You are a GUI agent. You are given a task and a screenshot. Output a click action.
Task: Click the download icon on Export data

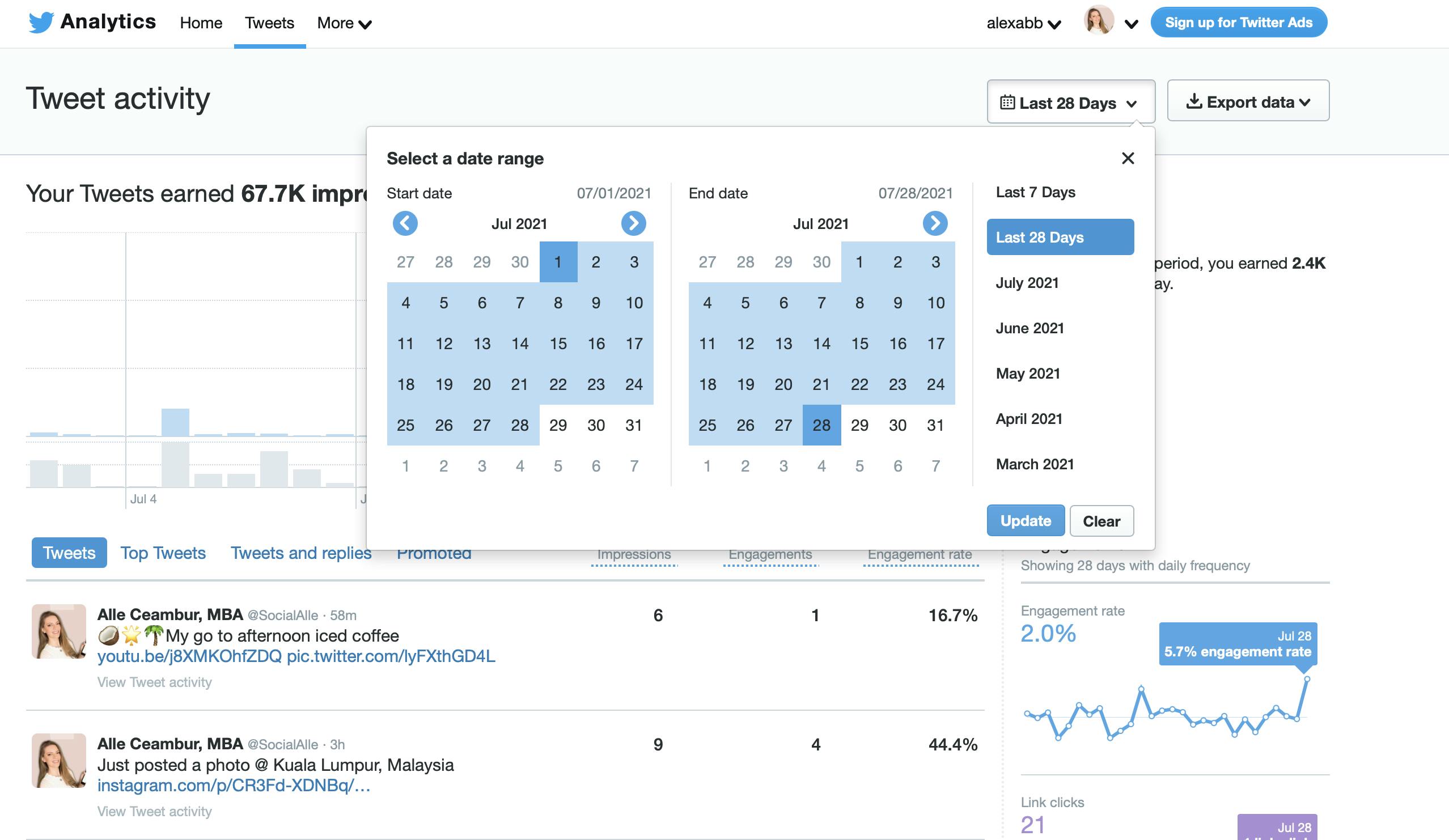pos(1195,101)
